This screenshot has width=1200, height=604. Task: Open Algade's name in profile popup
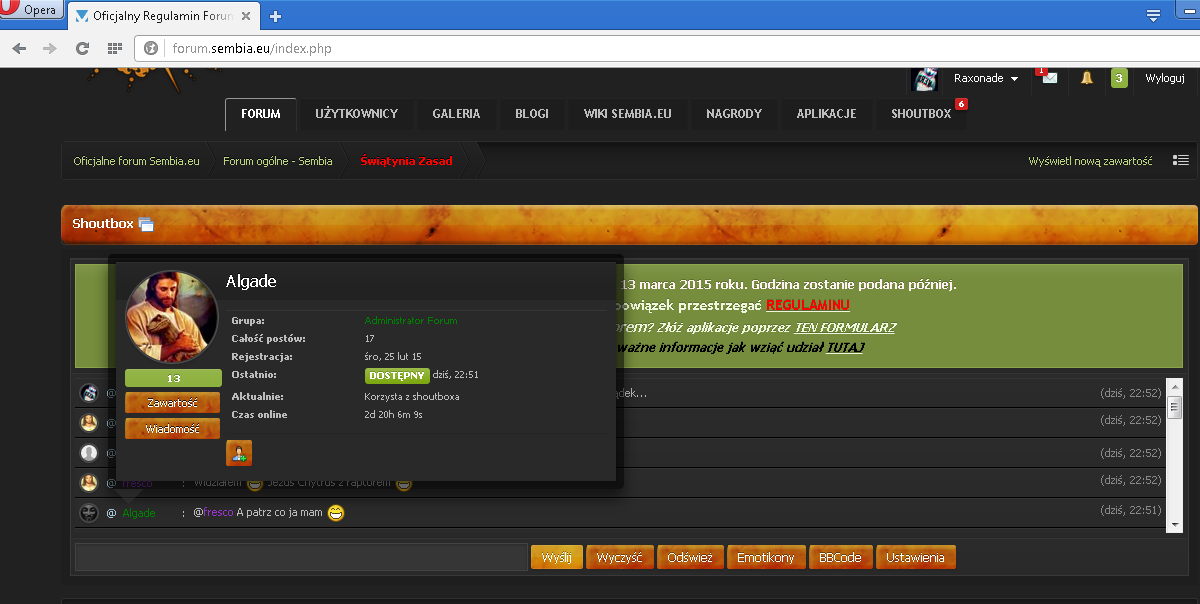pos(251,282)
